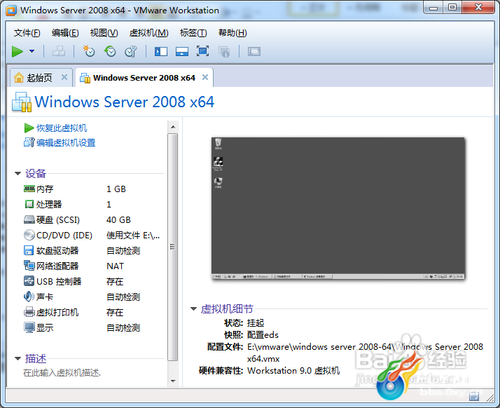Select the 内存 device row
Image resolution: width=500 pixels, height=408 pixels.
pyautogui.click(x=93, y=189)
